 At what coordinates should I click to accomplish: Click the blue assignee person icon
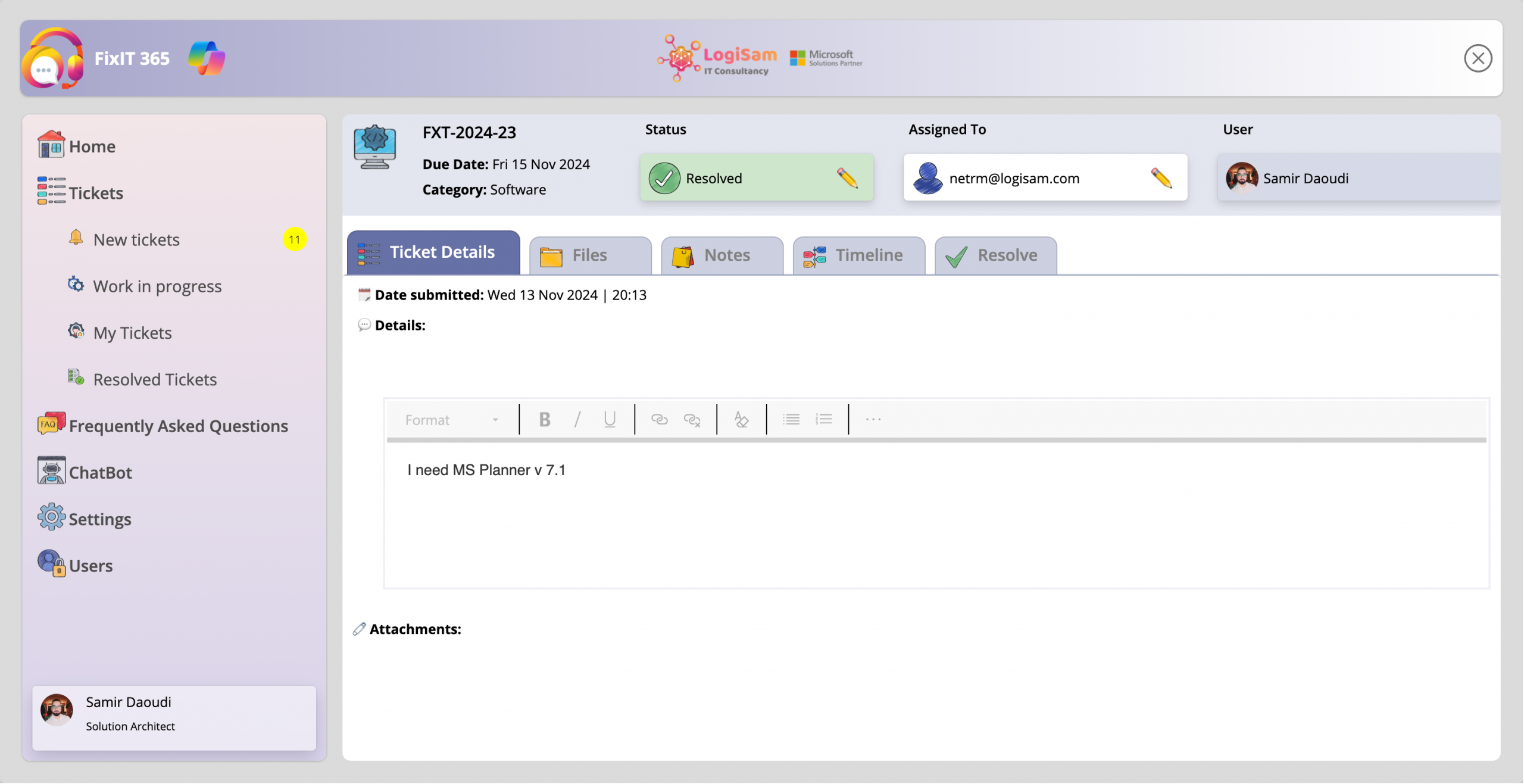[x=927, y=178]
